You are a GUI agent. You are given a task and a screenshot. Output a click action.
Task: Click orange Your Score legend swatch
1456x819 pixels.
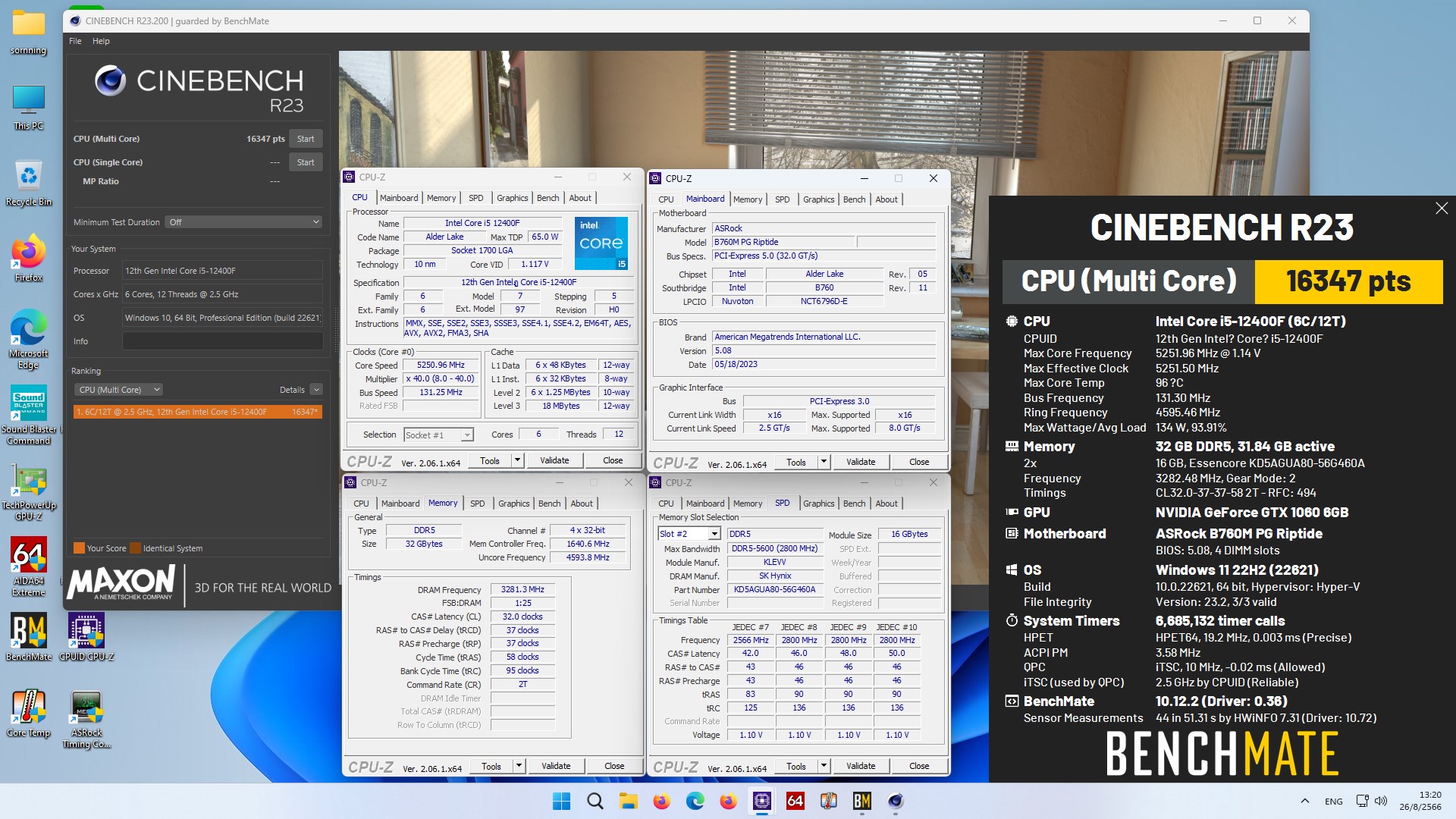pyautogui.click(x=79, y=548)
